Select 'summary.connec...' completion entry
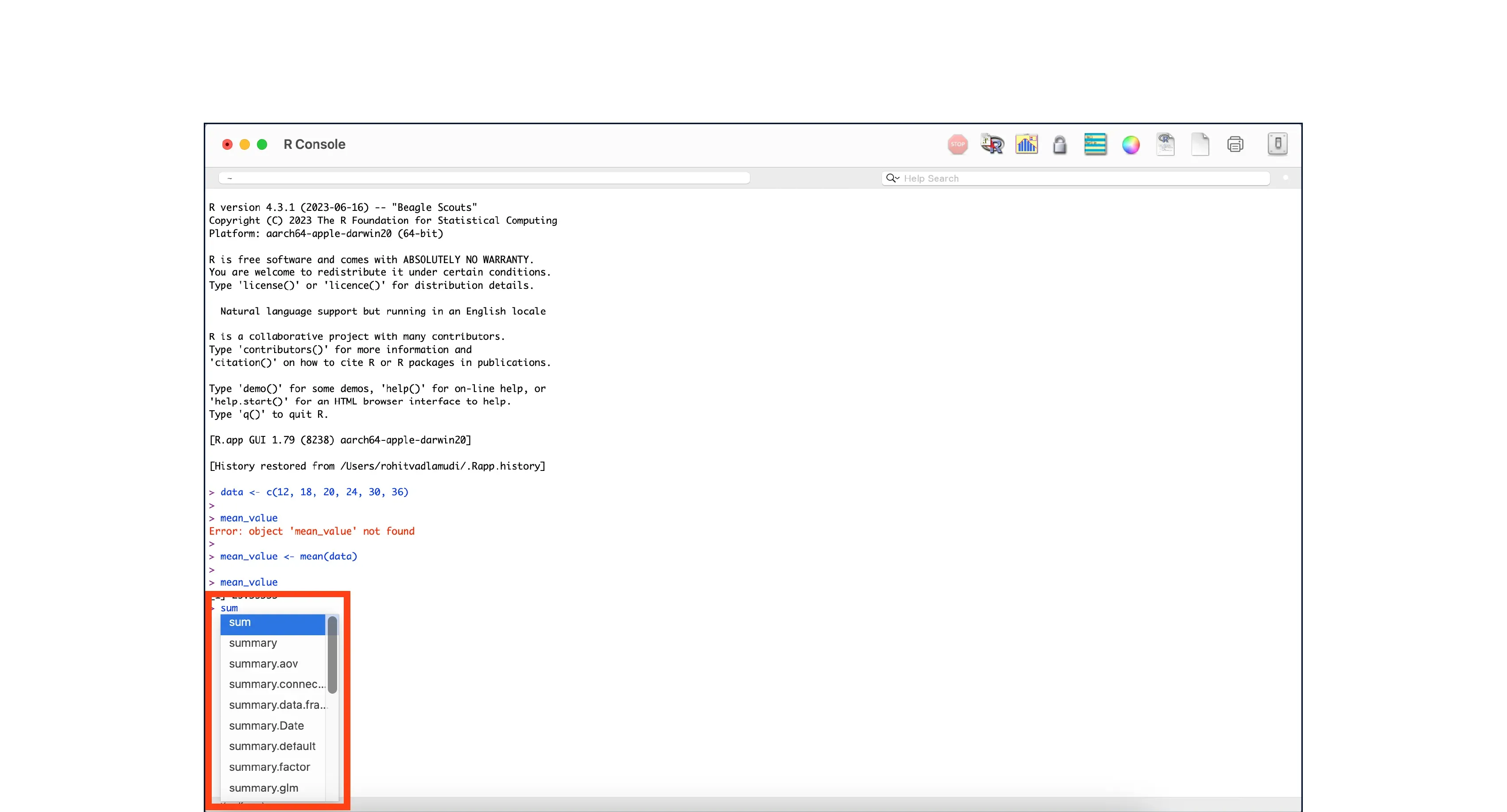The height and width of the screenshot is (812, 1507). [x=272, y=684]
